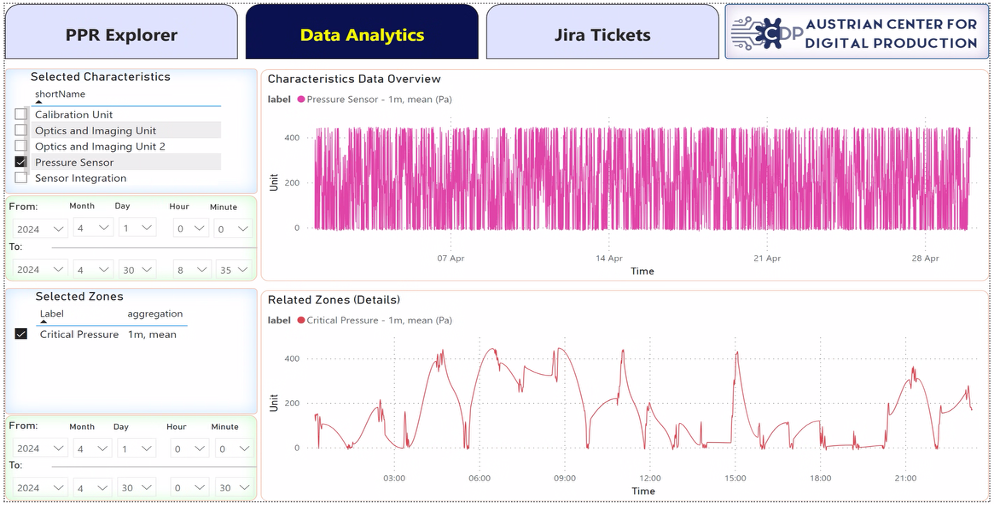The height and width of the screenshot is (505, 994).
Task: Expand the To minute dropdown showing 35
Action: pos(233,269)
